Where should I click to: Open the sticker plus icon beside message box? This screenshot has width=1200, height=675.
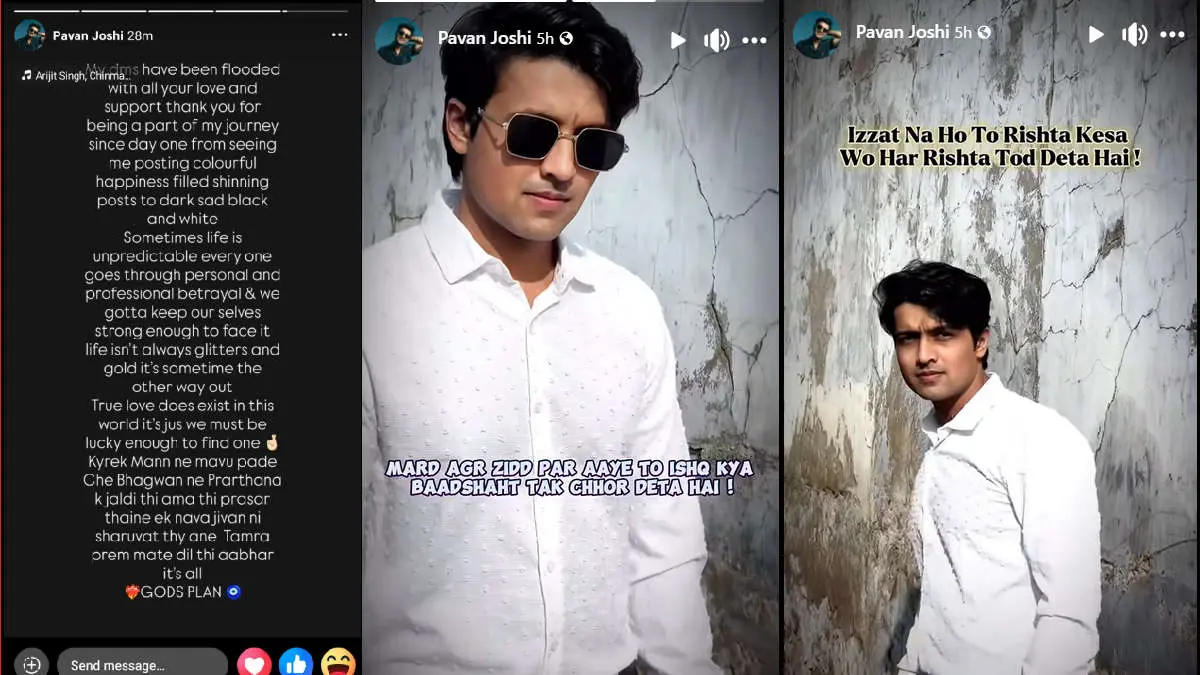click(x=30, y=661)
